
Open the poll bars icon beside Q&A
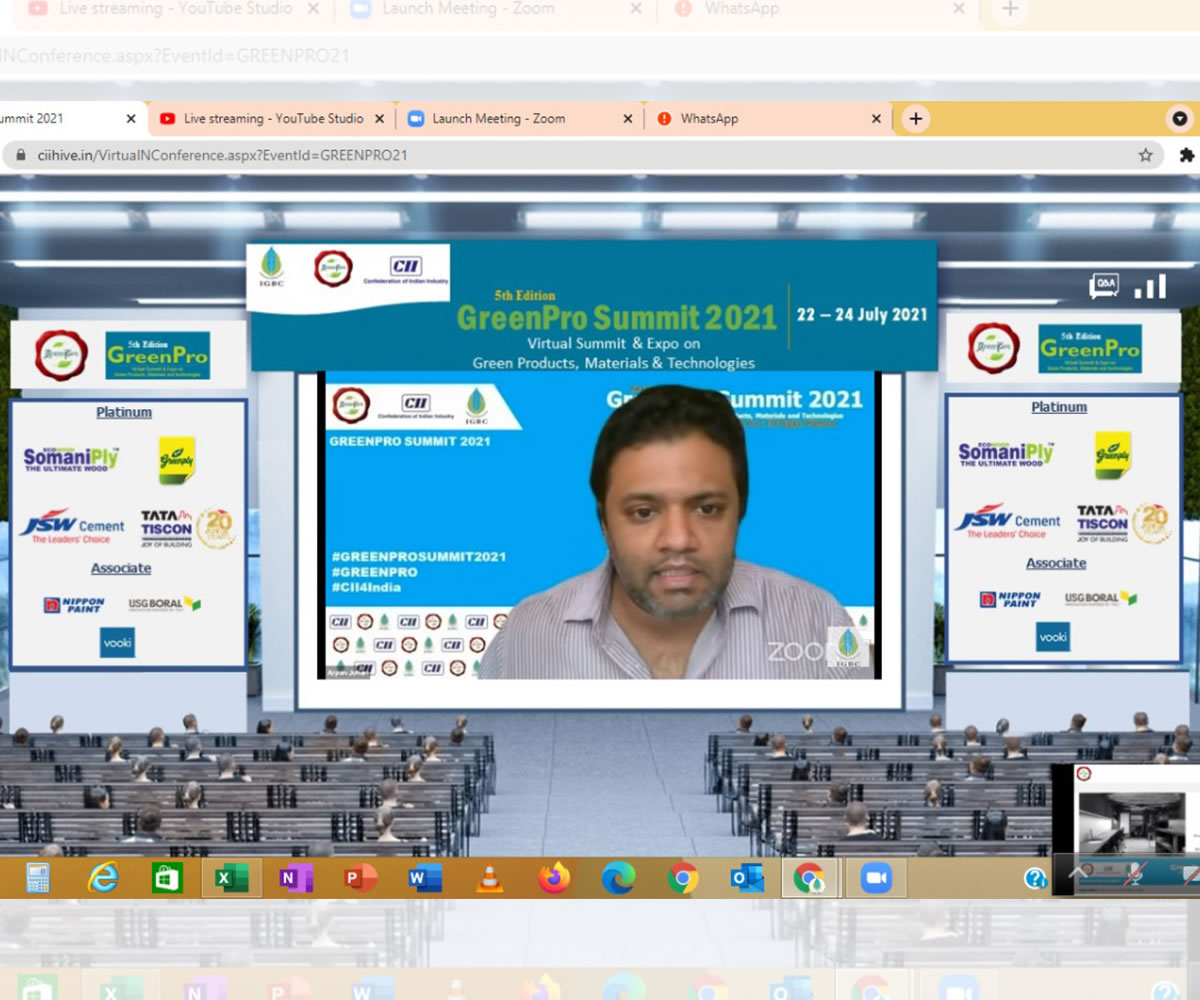[1150, 286]
